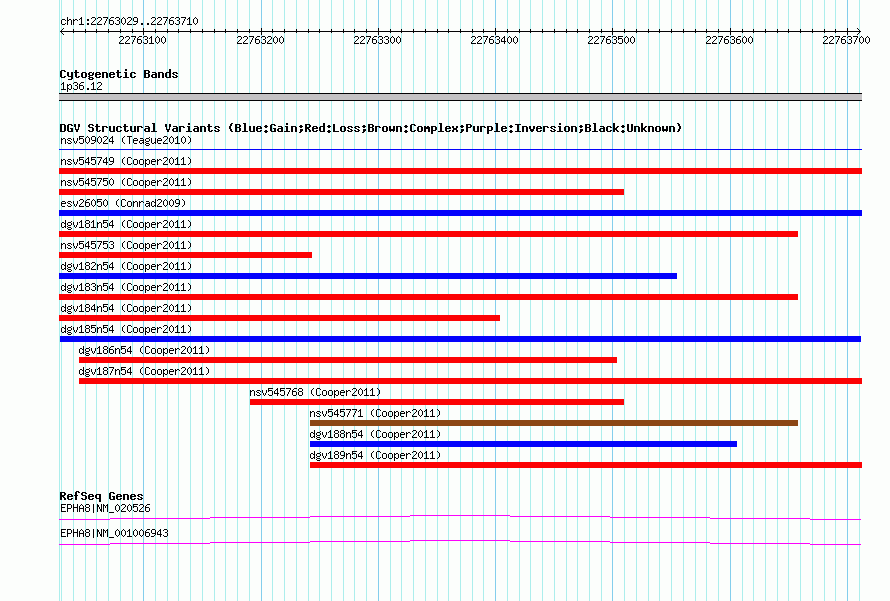Click the dgv181n54 (Cooper2011) label
The image size is (890, 601).
(x=126, y=224)
